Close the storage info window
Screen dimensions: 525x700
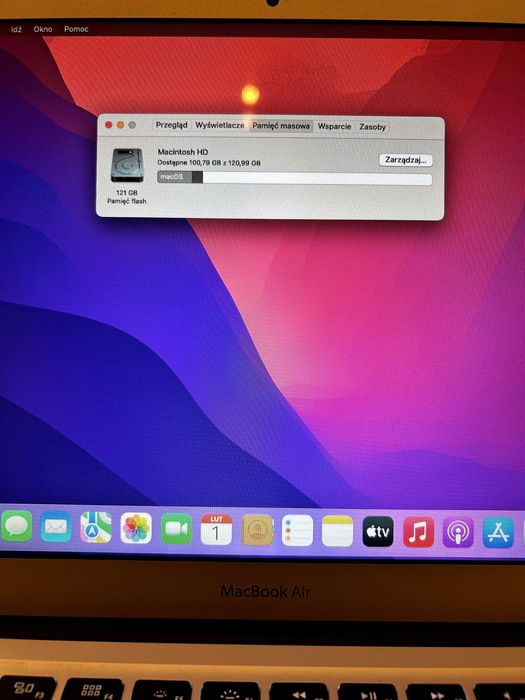(108, 125)
